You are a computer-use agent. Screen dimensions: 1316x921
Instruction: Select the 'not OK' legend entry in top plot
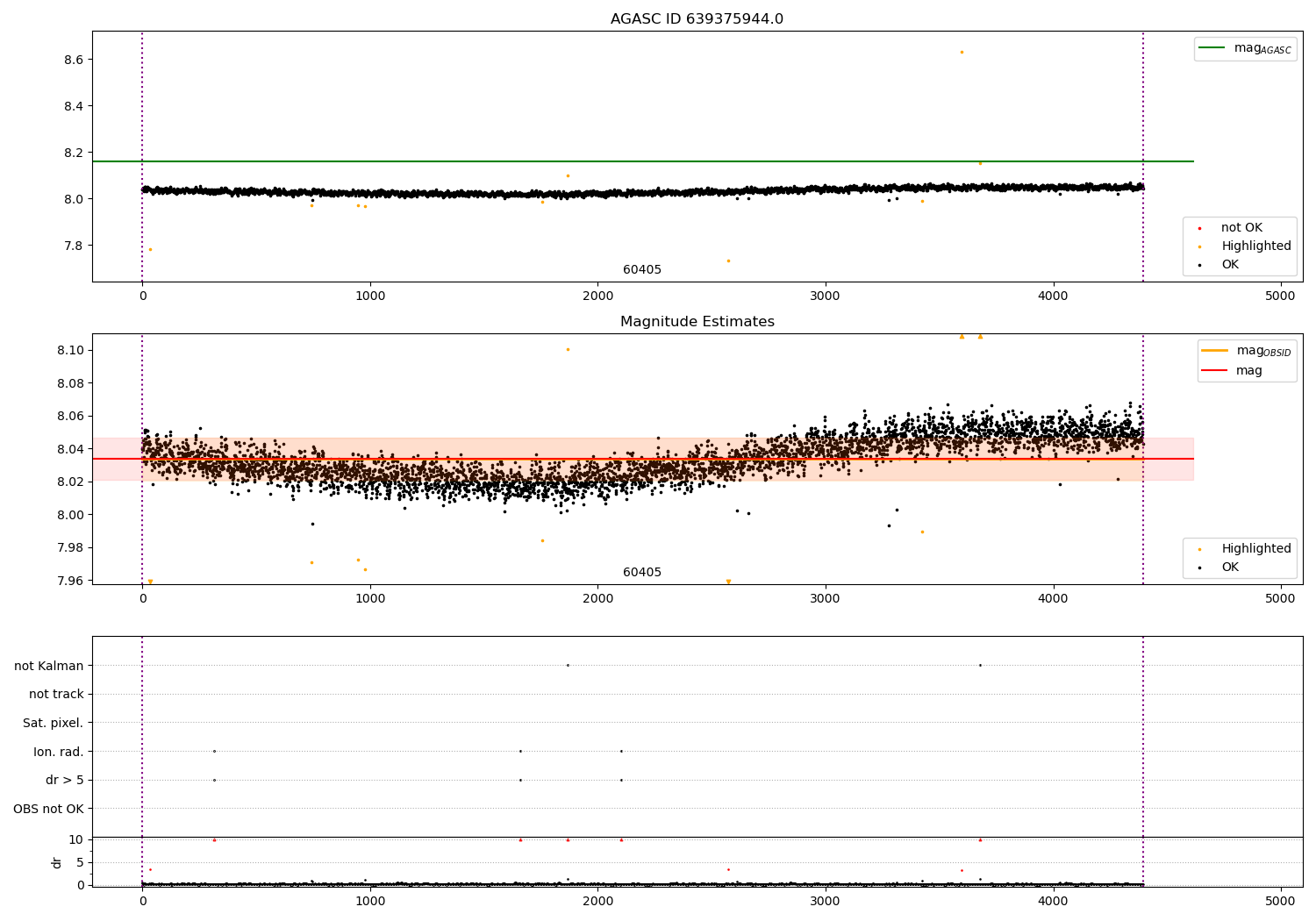pyautogui.click(x=1241, y=228)
